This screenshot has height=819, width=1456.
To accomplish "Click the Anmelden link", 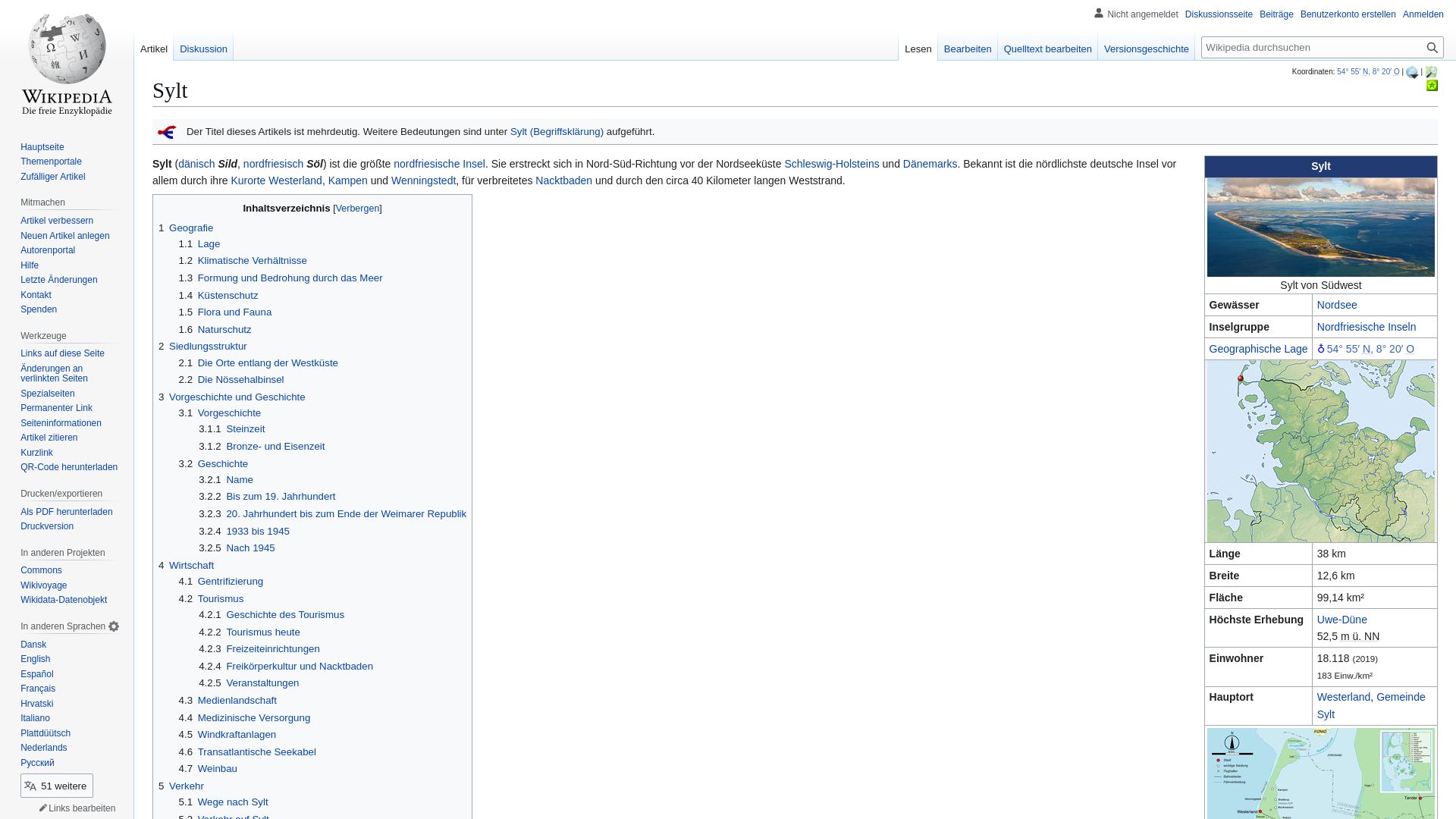I will 1423,14.
